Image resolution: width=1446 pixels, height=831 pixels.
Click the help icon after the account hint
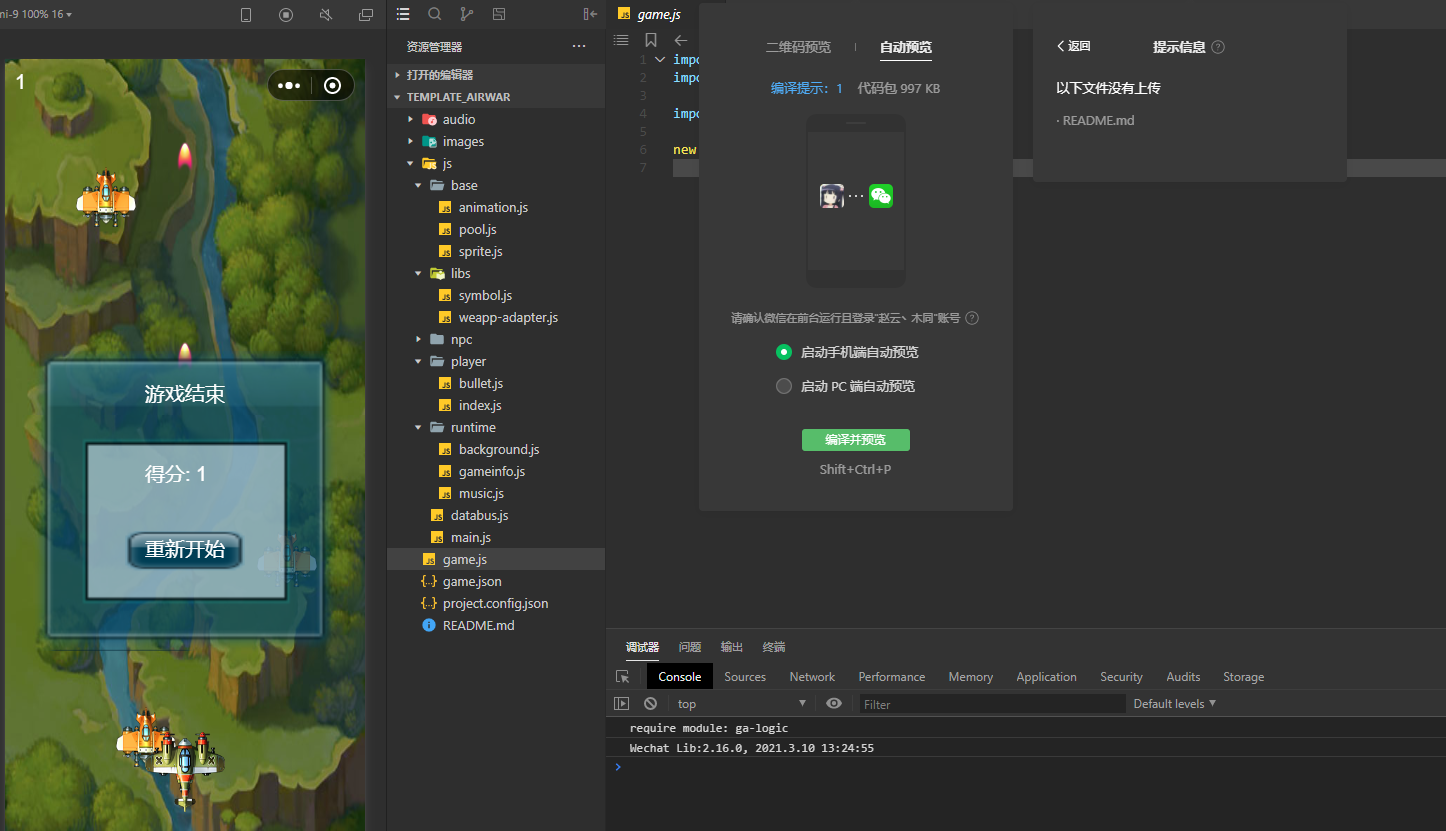(x=972, y=318)
